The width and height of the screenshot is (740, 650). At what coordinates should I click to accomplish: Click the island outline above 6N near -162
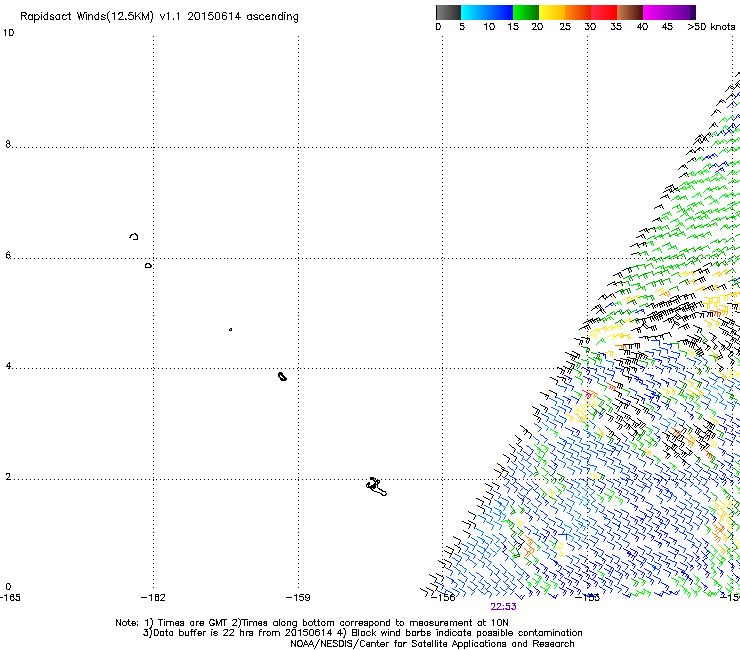click(134, 236)
